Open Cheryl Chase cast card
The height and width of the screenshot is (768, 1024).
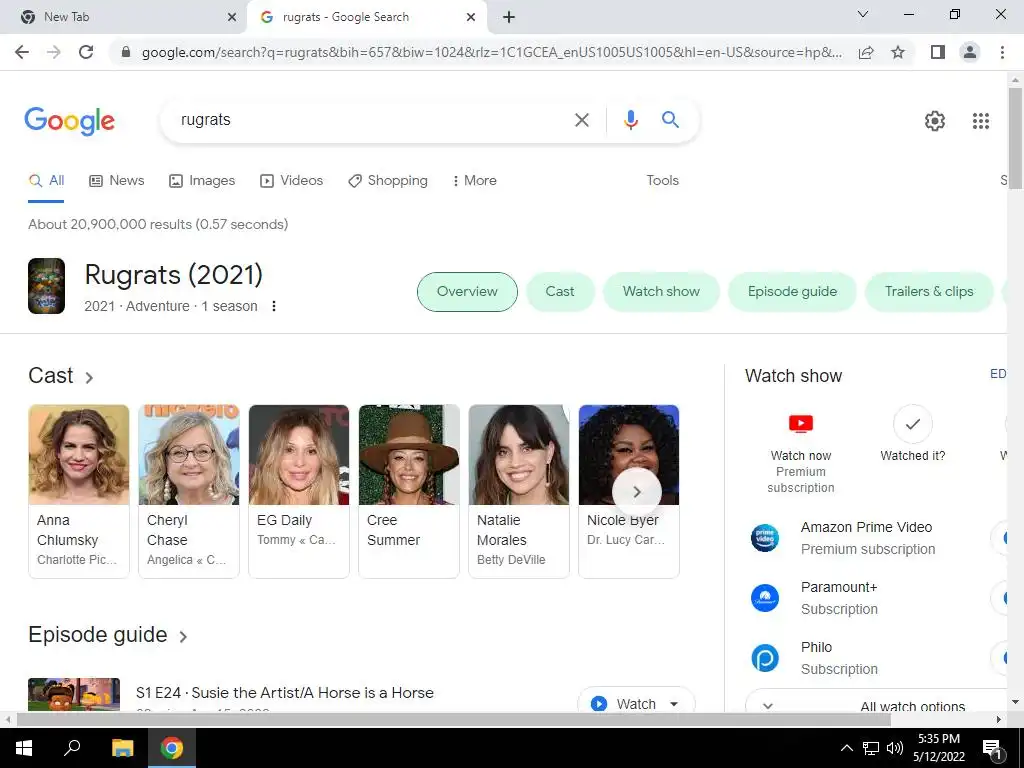[x=189, y=491]
